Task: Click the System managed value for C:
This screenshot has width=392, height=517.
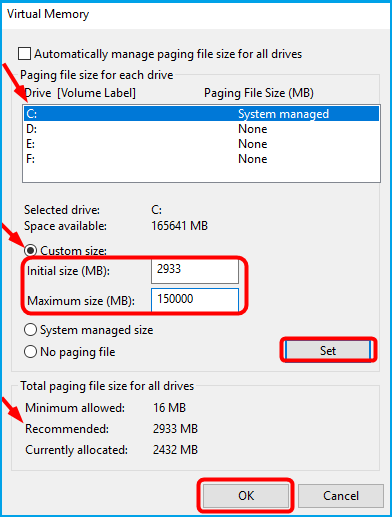Action: 283,114
